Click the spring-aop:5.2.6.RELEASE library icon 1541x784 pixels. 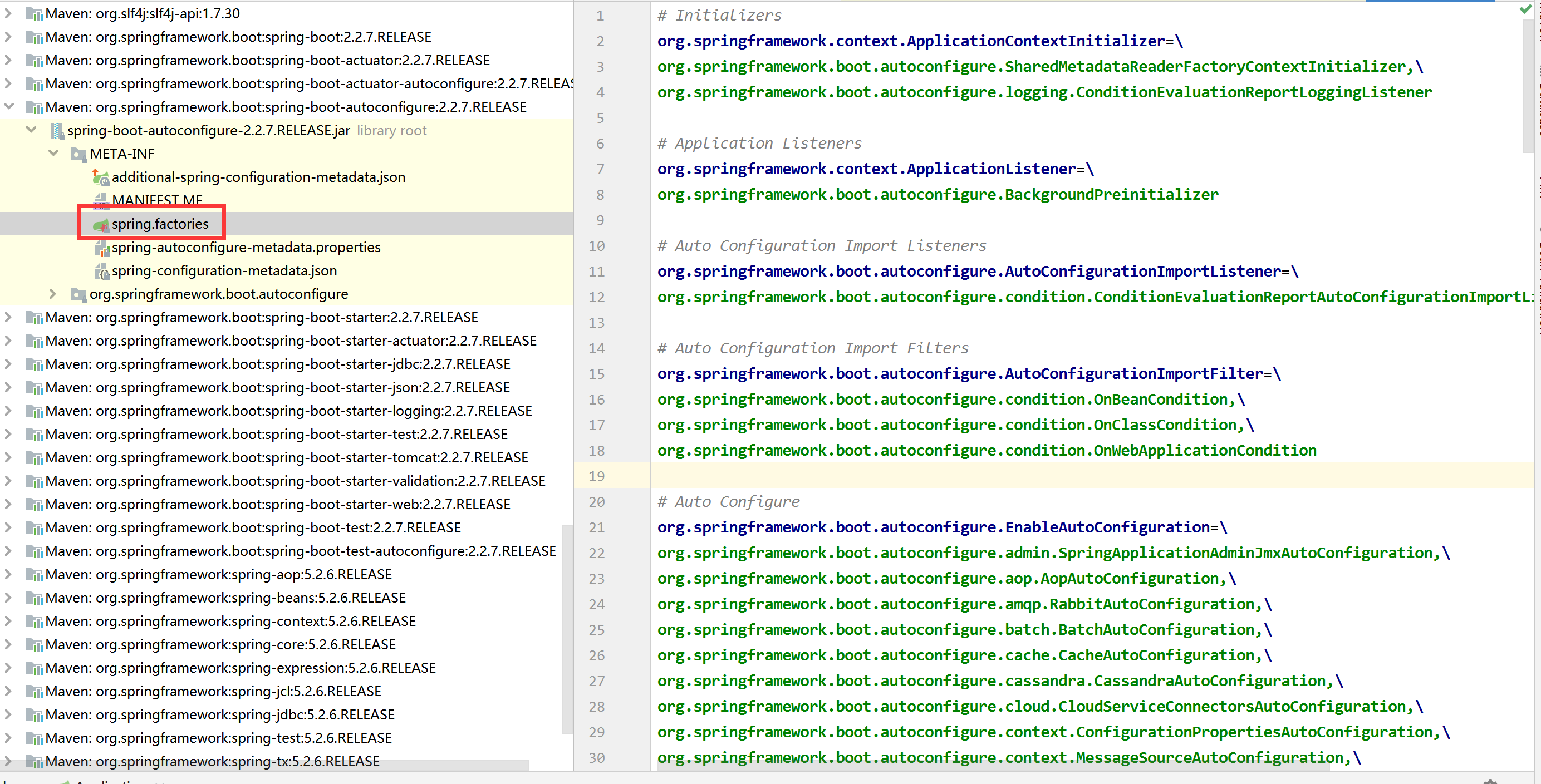(x=35, y=575)
